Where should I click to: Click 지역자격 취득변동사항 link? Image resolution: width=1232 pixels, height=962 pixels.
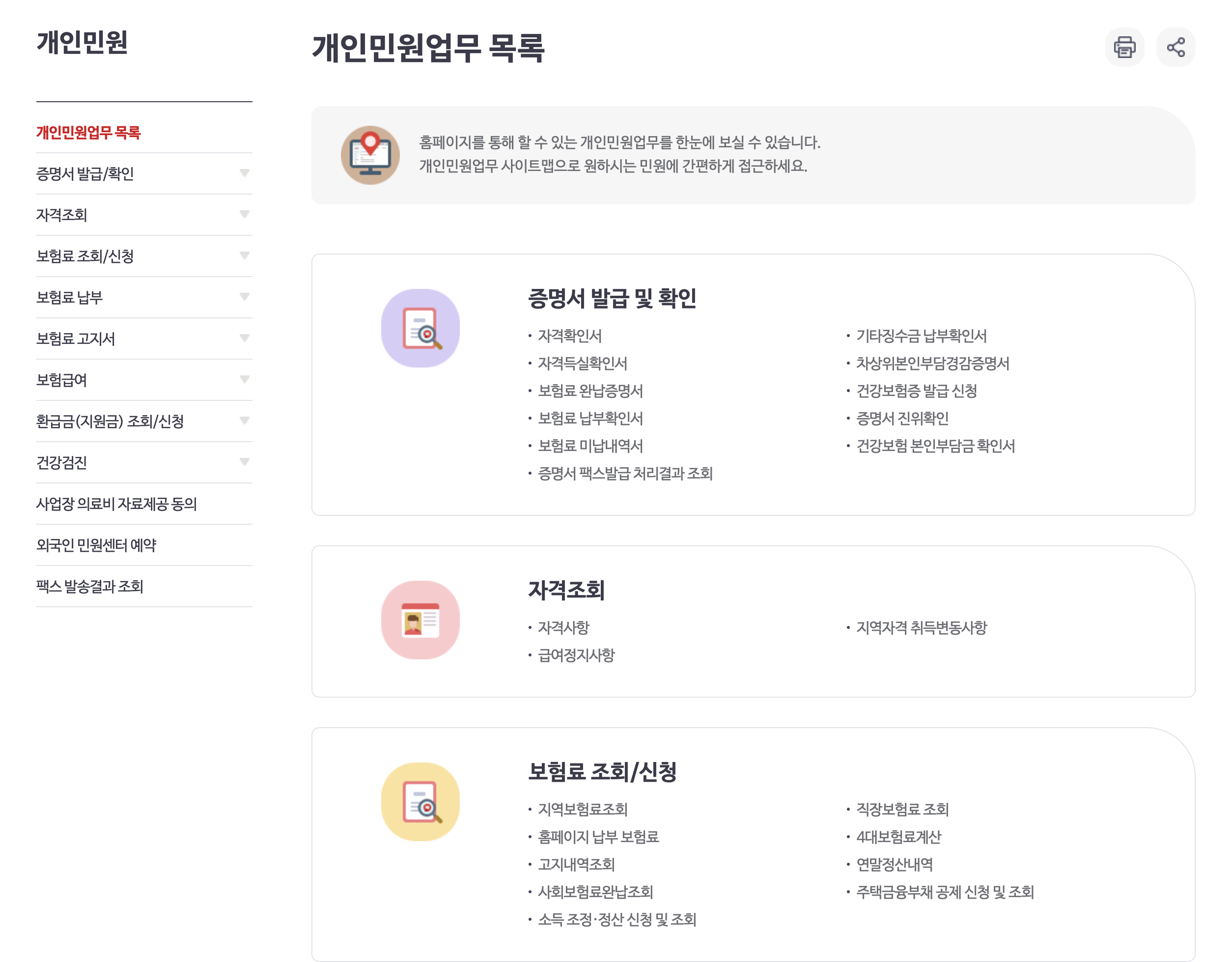921,627
